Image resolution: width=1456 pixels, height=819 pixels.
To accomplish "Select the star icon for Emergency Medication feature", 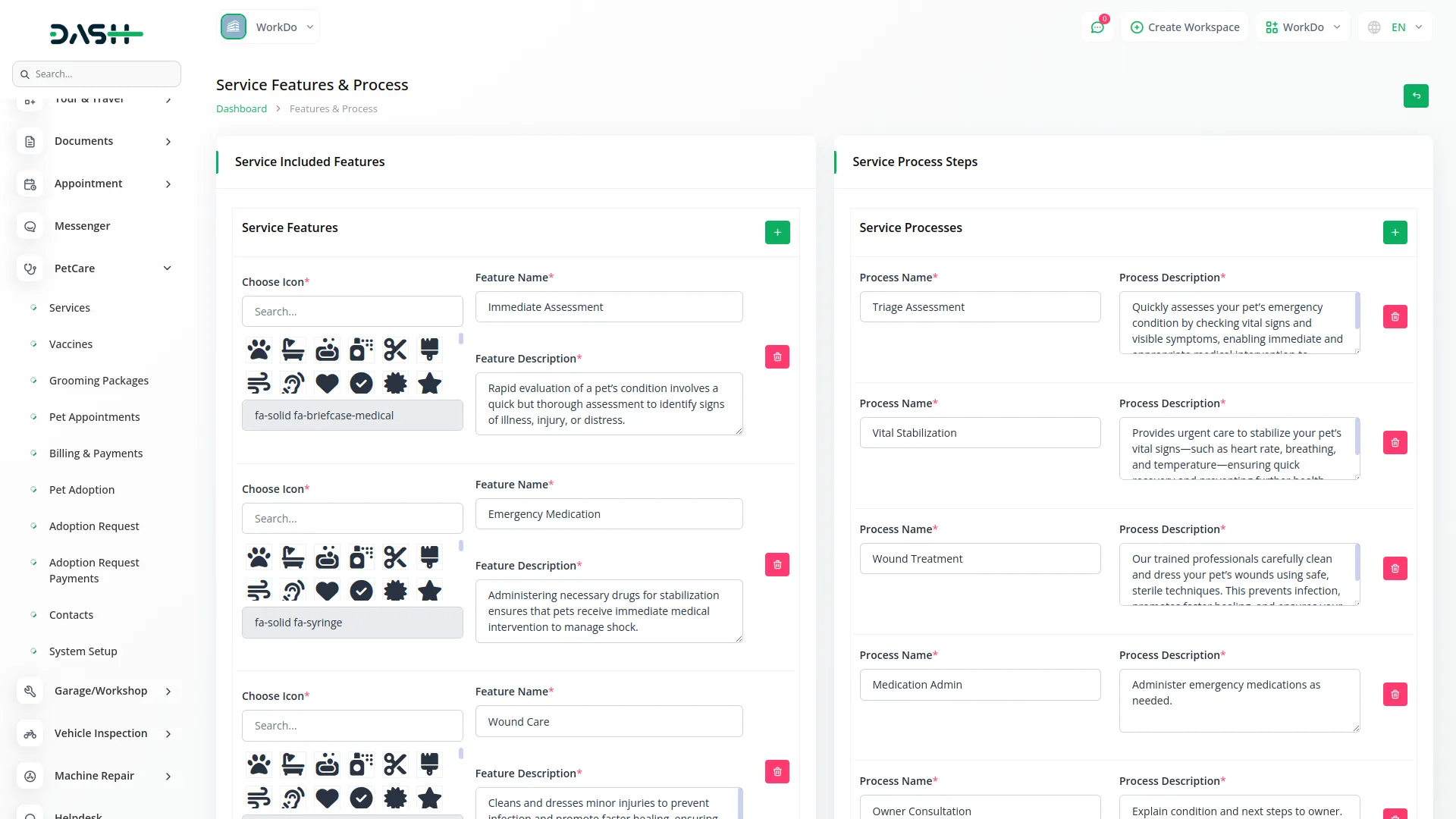I will tap(429, 591).
